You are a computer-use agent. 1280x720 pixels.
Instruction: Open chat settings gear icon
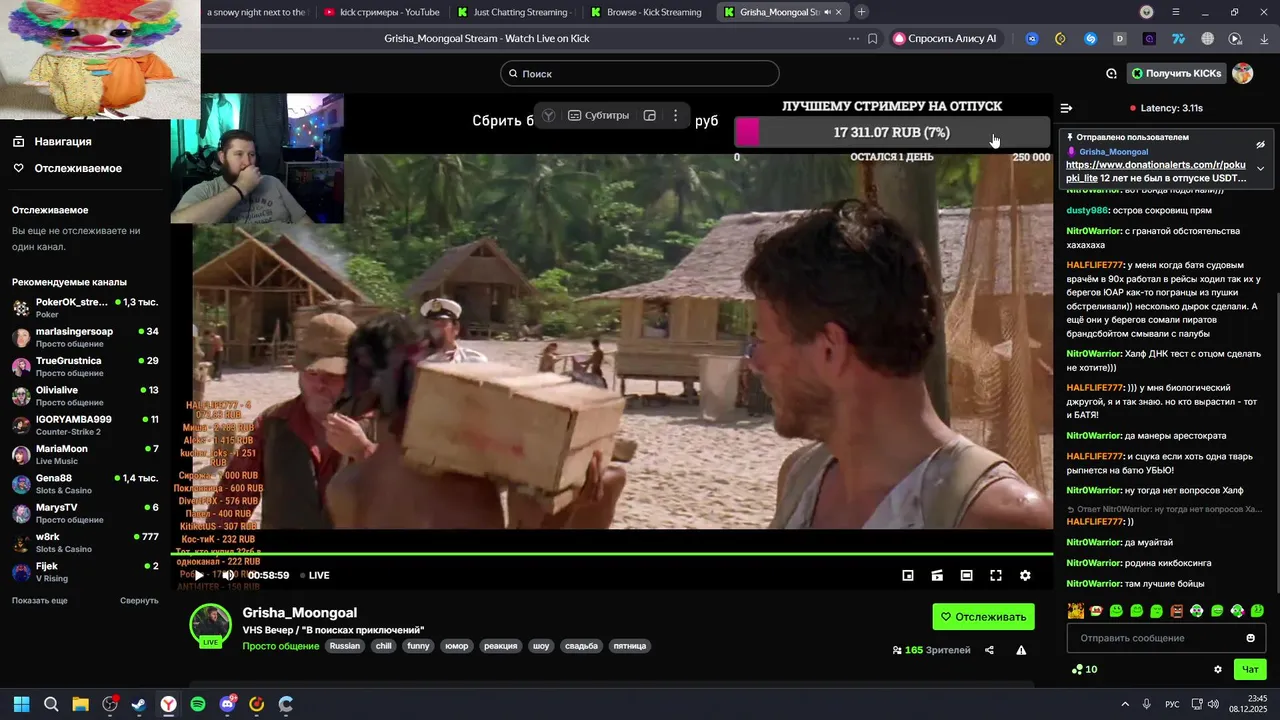pos(1218,669)
